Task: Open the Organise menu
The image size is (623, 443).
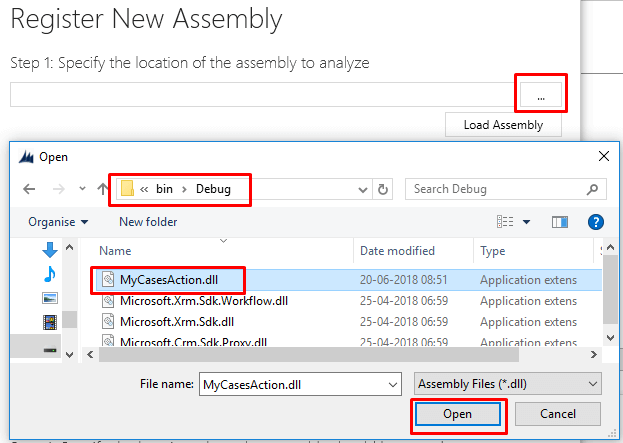Action: (58, 222)
